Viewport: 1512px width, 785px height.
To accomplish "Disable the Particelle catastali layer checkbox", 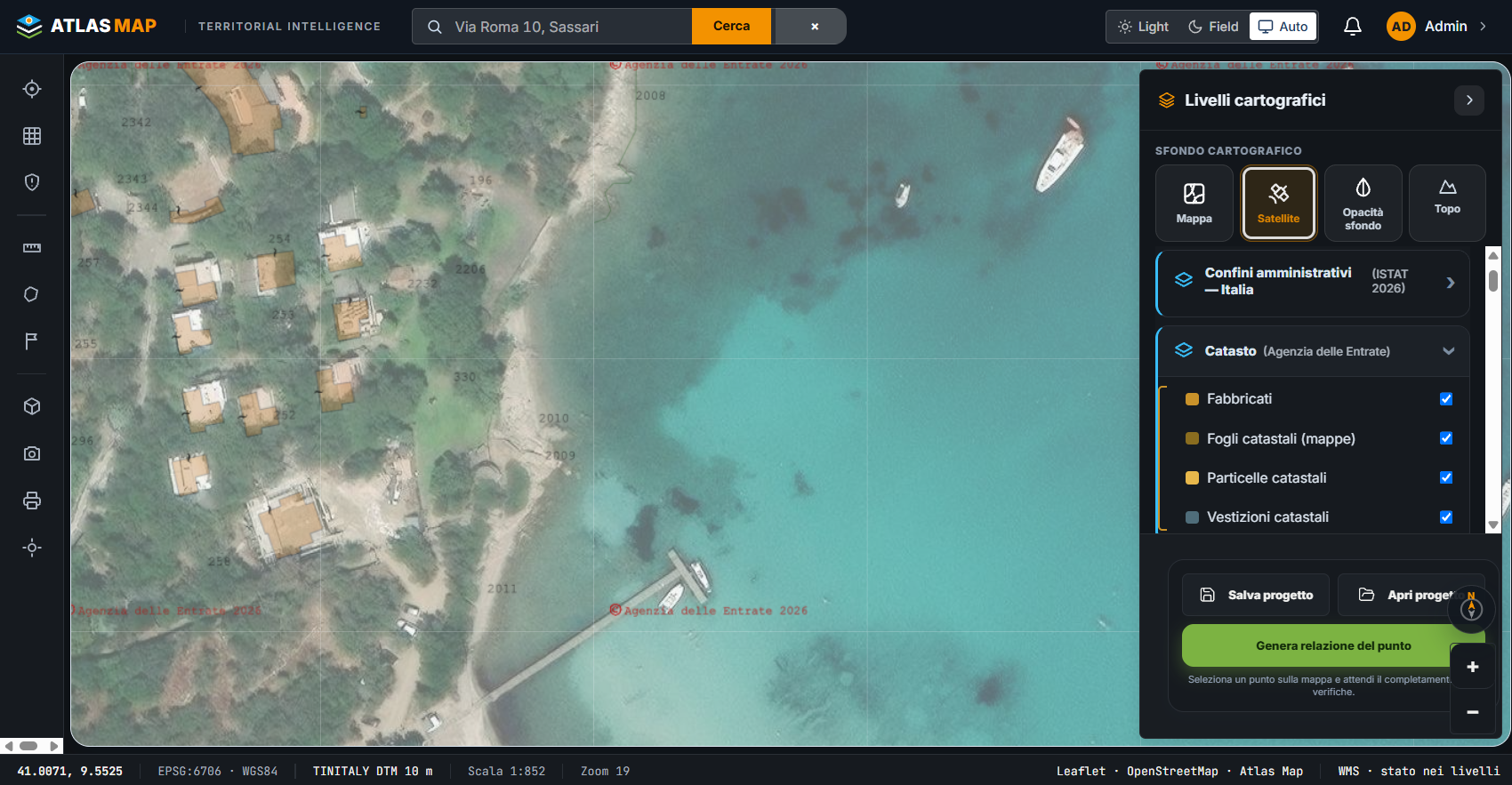I will pyautogui.click(x=1446, y=477).
